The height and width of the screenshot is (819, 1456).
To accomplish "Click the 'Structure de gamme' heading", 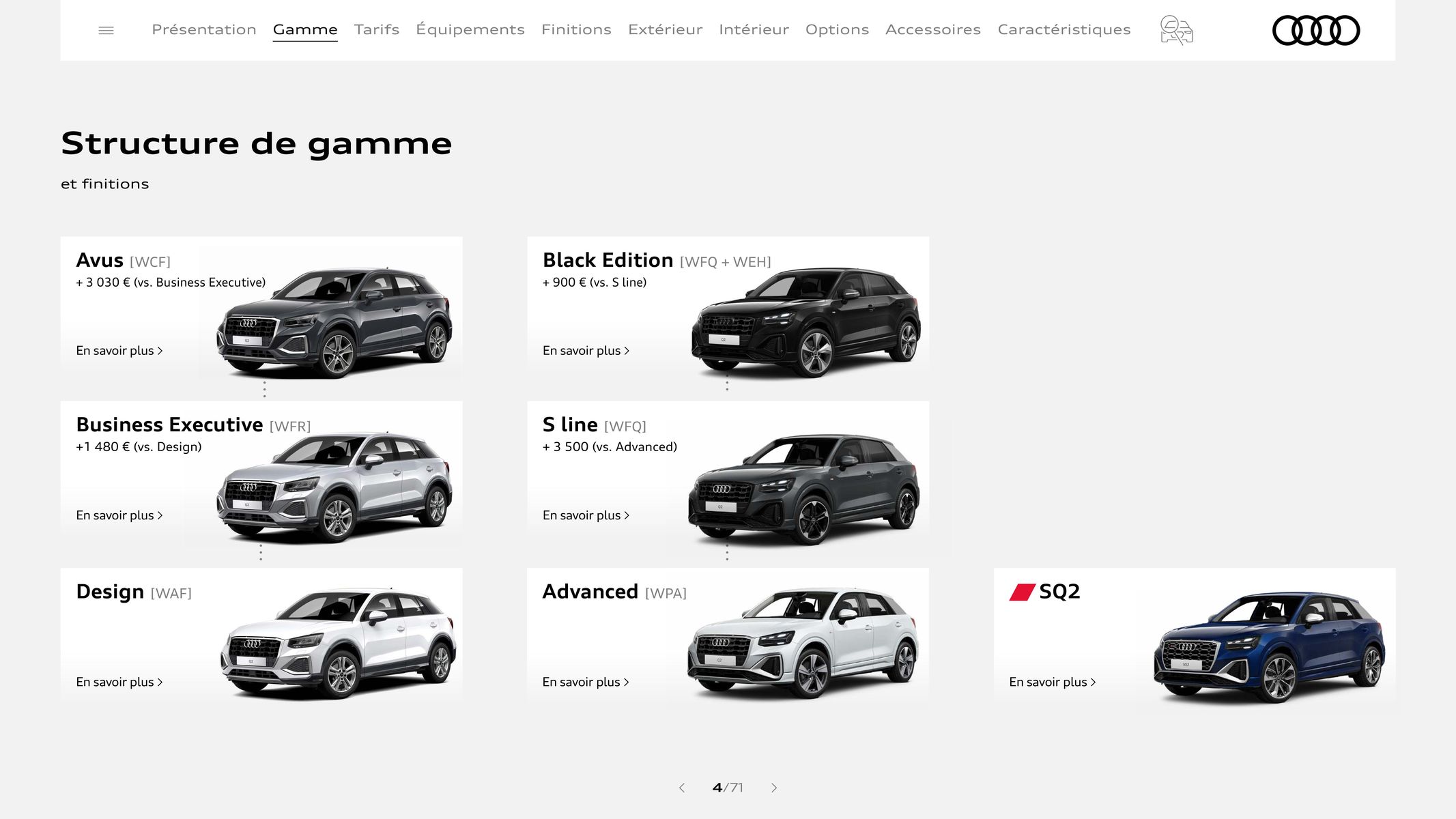I will [x=257, y=144].
